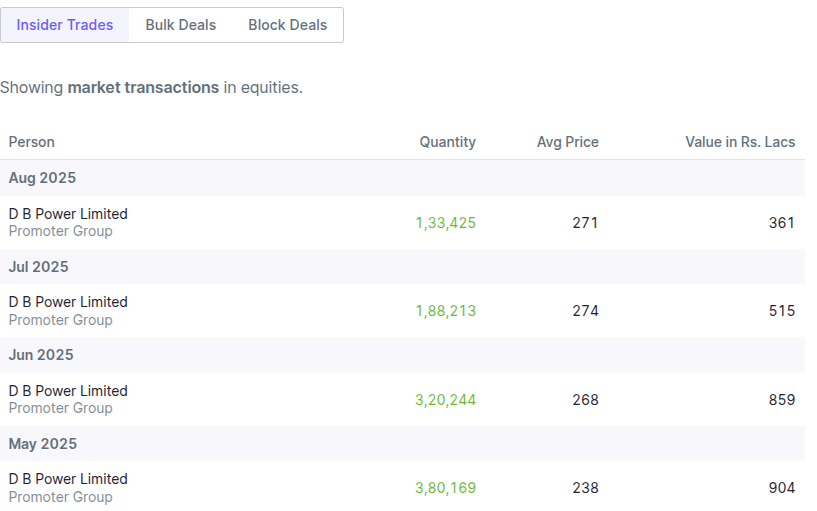Click the May 2025 group row
This screenshot has width=817, height=511.
pyautogui.click(x=402, y=444)
